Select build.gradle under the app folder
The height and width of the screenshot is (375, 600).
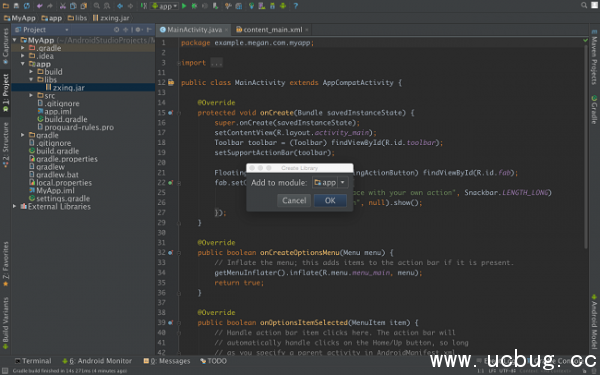(62, 119)
